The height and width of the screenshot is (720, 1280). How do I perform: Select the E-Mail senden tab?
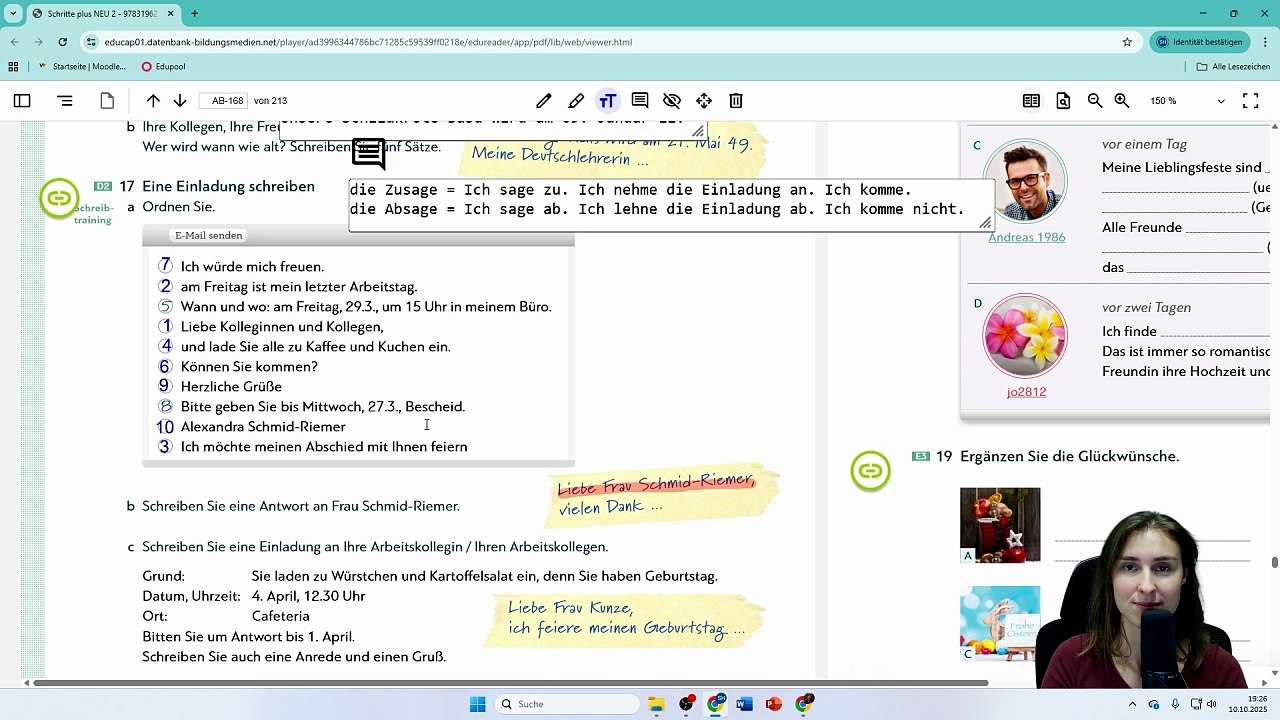point(209,236)
